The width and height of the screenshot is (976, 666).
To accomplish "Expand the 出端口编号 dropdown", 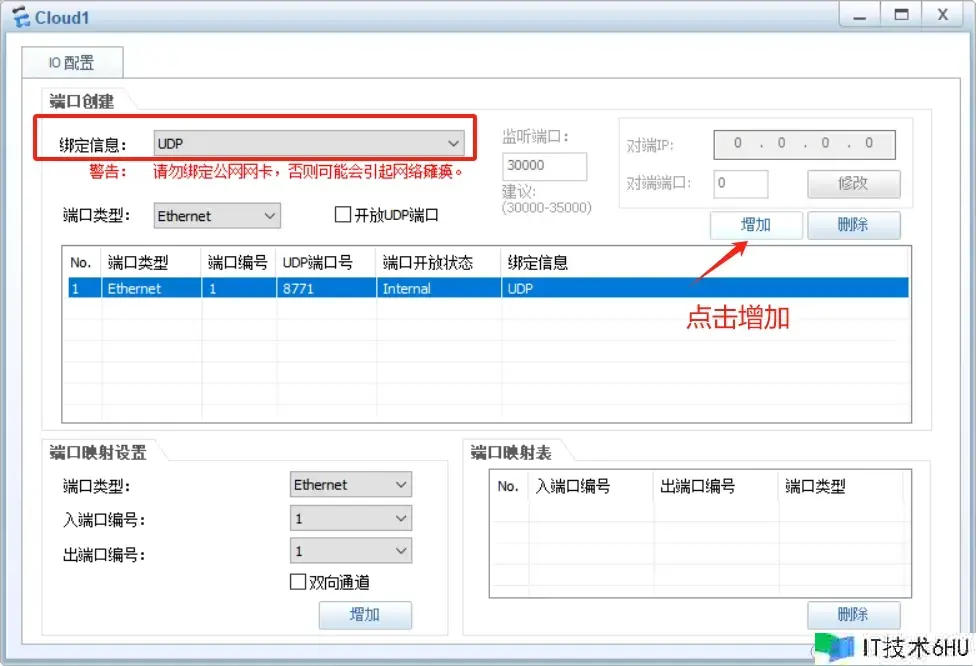I will [x=350, y=551].
